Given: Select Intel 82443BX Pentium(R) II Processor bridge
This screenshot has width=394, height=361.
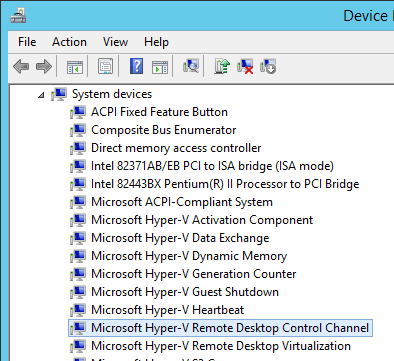Looking at the screenshot, I should click(x=225, y=184).
